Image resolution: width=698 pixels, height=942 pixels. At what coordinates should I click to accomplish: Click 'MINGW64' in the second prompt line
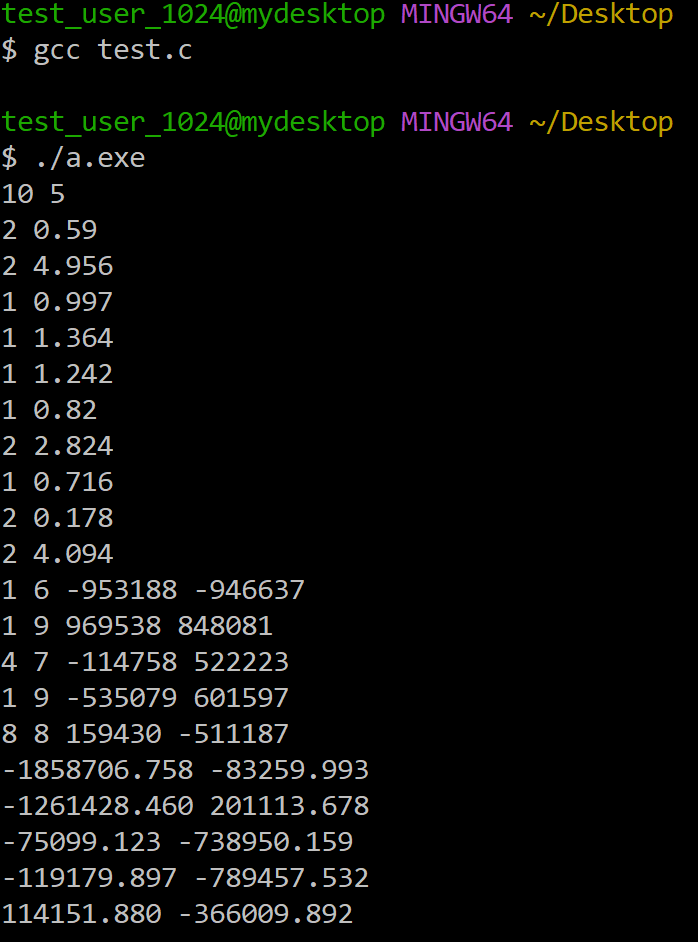coord(457,123)
